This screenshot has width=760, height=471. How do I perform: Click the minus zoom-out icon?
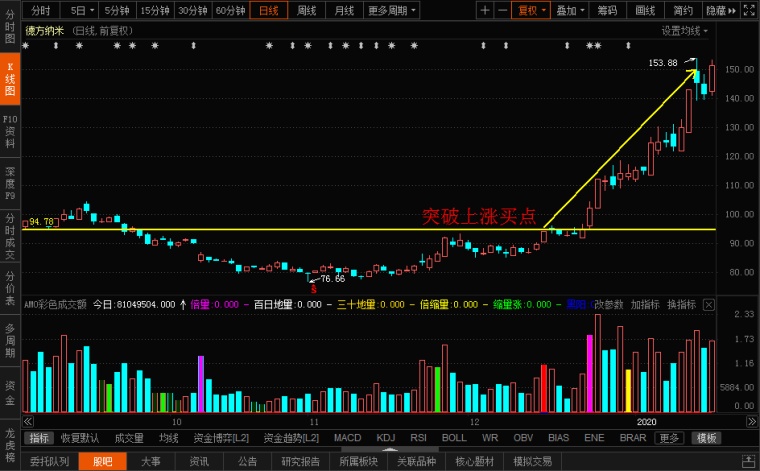(501, 11)
